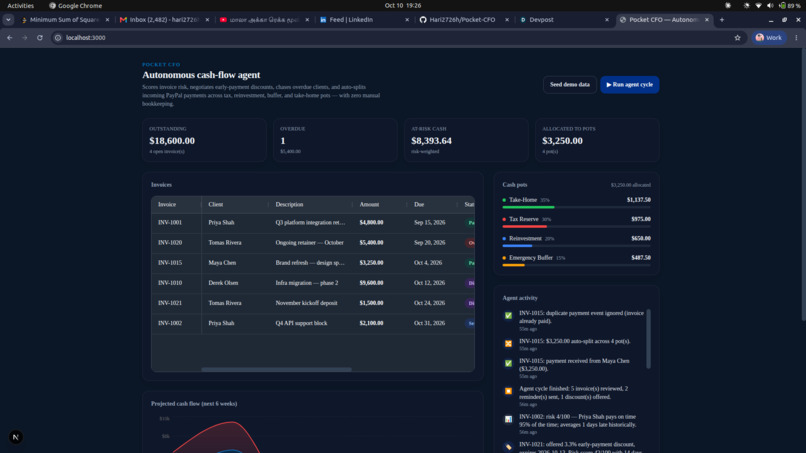Image resolution: width=806 pixels, height=453 pixels.
Task: Click the INV-1021 invoice number
Action: pos(170,303)
